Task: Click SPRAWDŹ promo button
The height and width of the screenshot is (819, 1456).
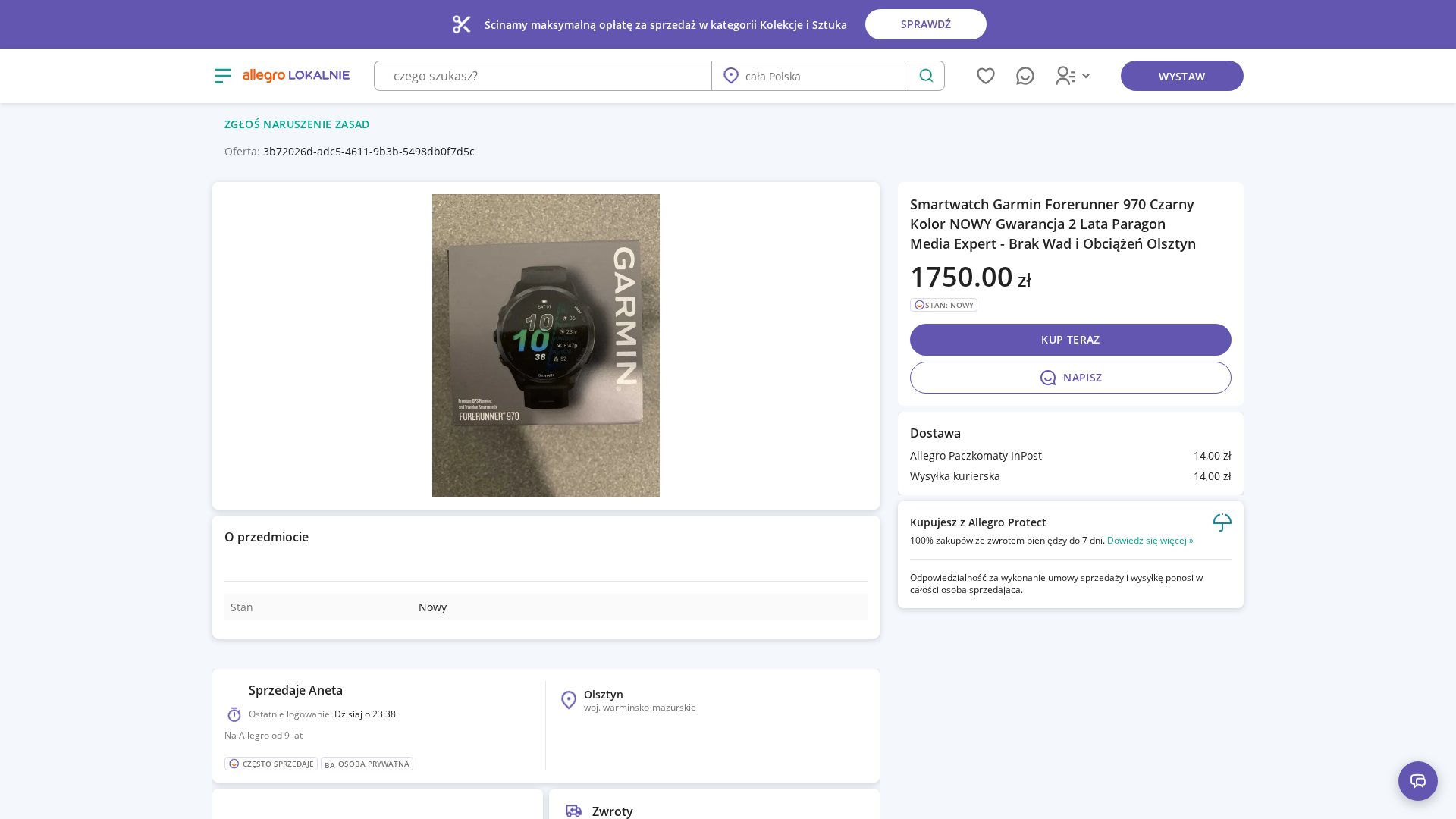Action: pyautogui.click(x=926, y=24)
